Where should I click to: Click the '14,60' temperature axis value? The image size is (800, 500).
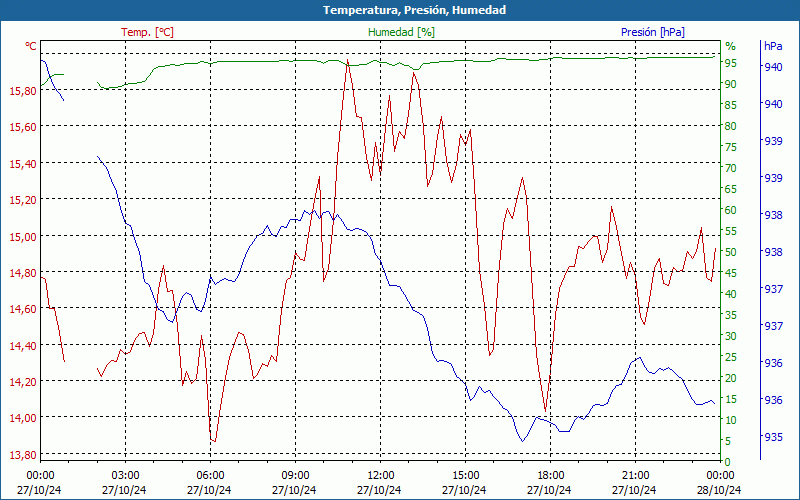(x=22, y=309)
